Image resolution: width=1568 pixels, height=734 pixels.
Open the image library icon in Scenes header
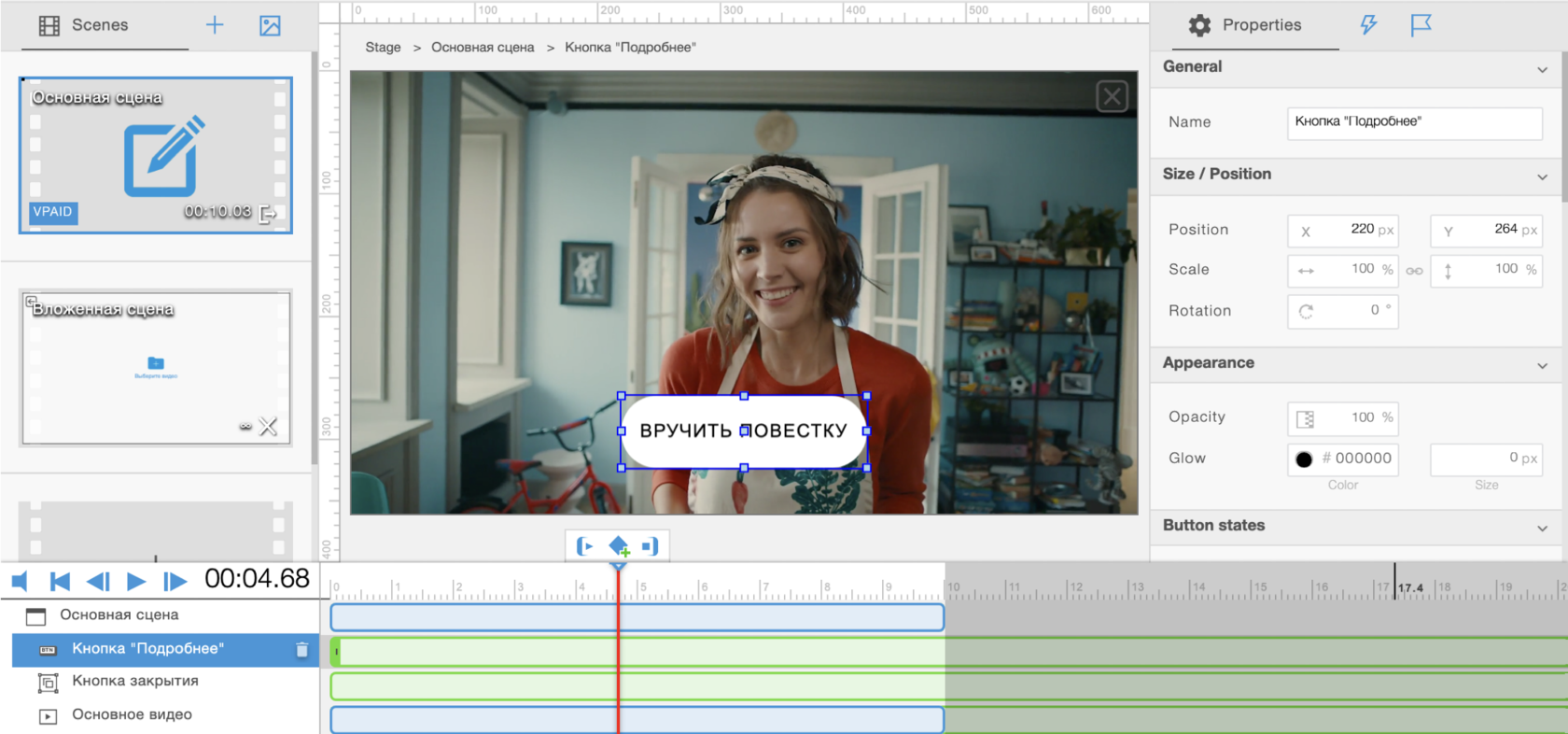270,25
